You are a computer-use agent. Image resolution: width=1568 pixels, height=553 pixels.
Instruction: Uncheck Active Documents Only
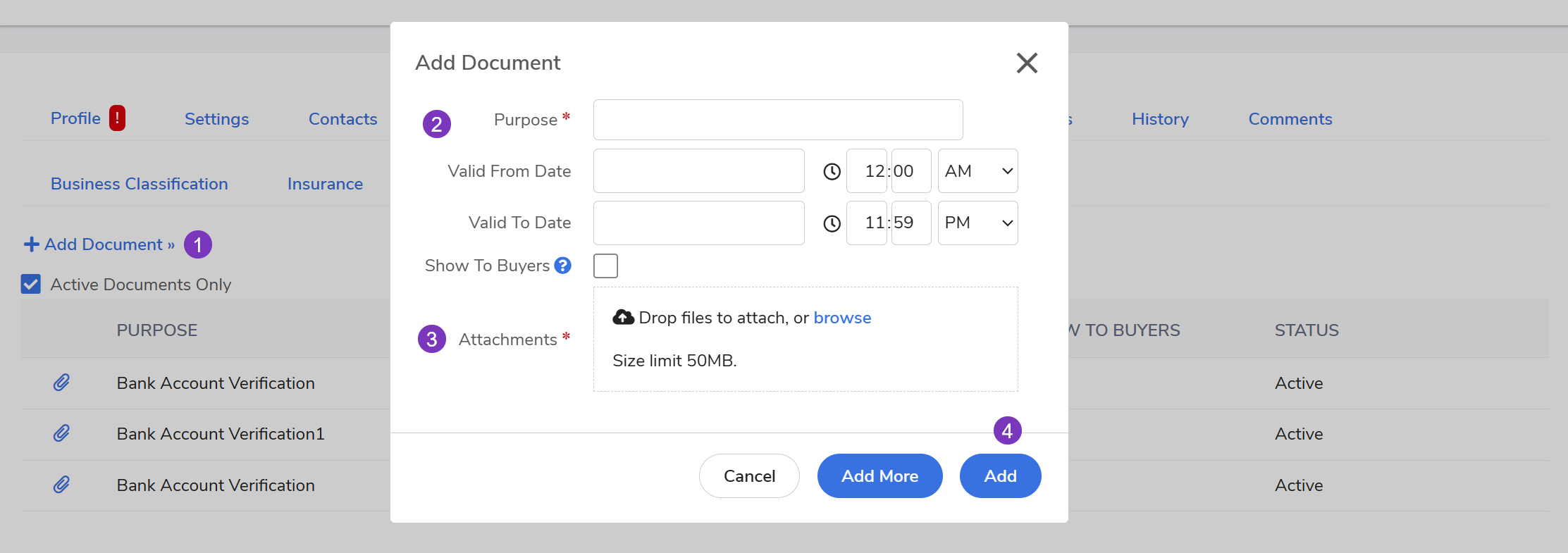click(x=31, y=285)
